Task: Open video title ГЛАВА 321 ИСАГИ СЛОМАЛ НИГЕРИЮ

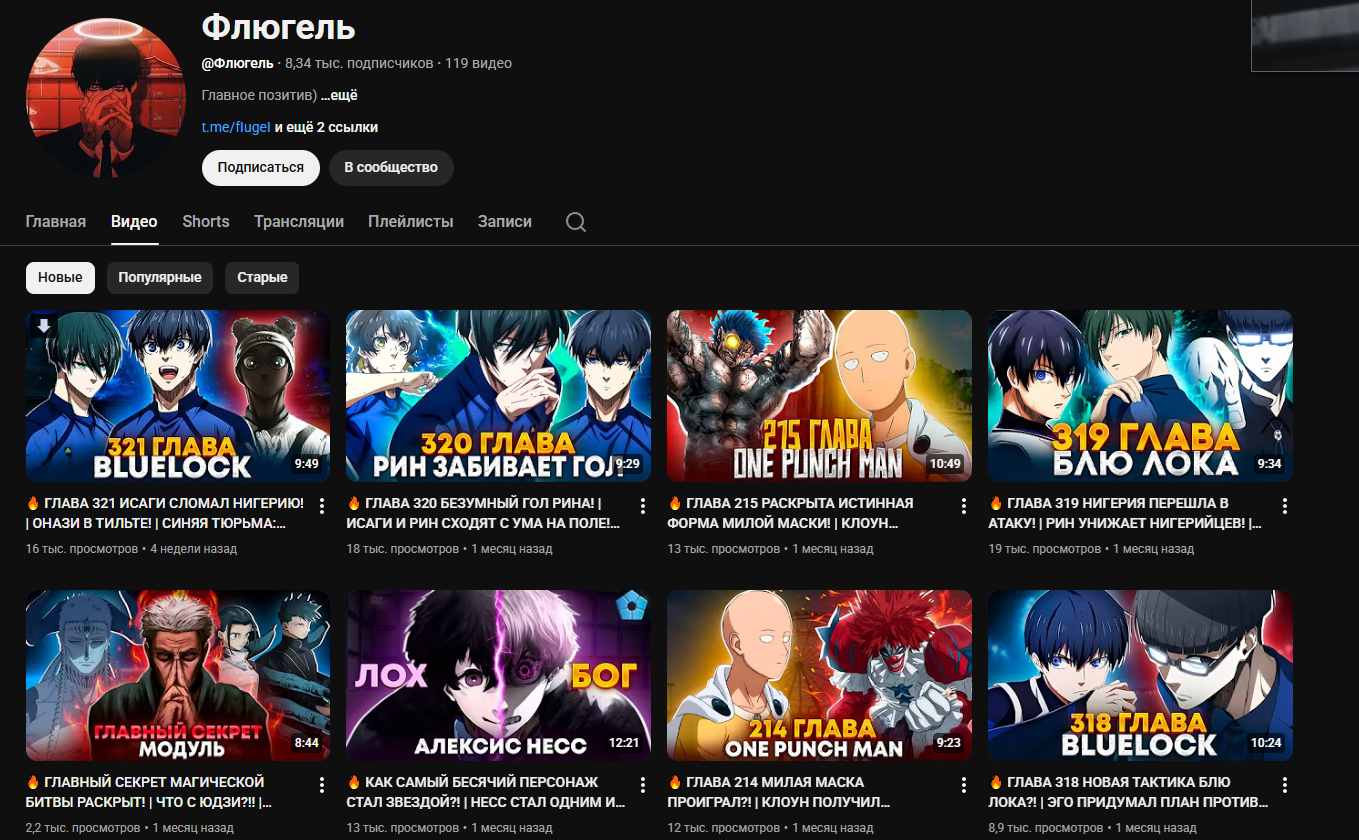Action: [x=164, y=513]
